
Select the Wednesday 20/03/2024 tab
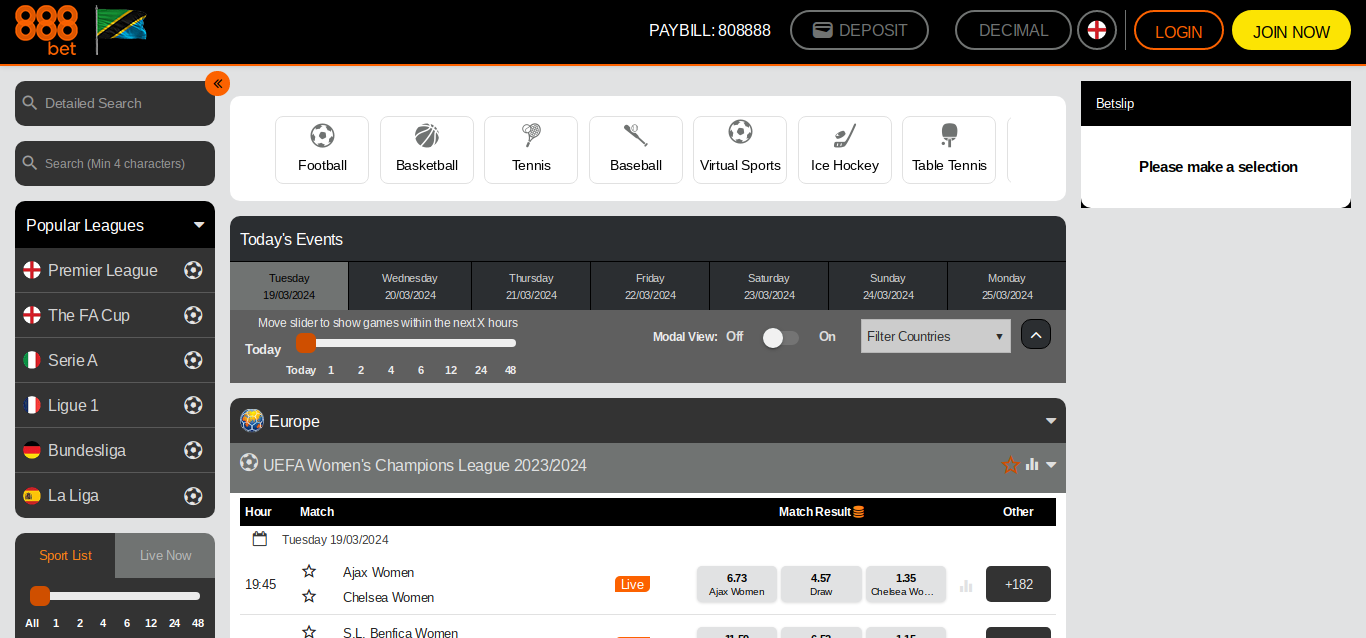(x=410, y=286)
